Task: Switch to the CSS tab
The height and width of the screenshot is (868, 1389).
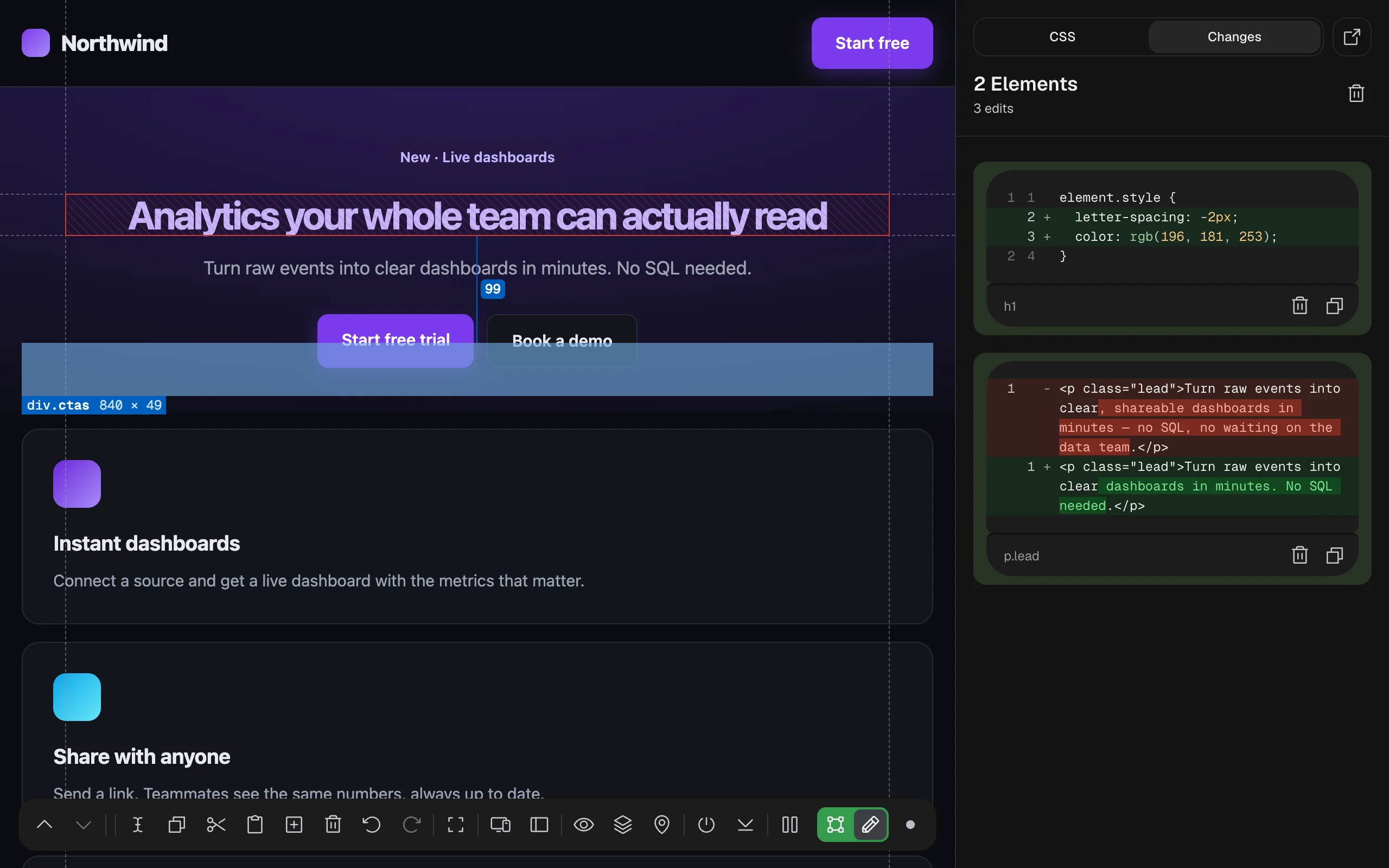Action: (1062, 37)
